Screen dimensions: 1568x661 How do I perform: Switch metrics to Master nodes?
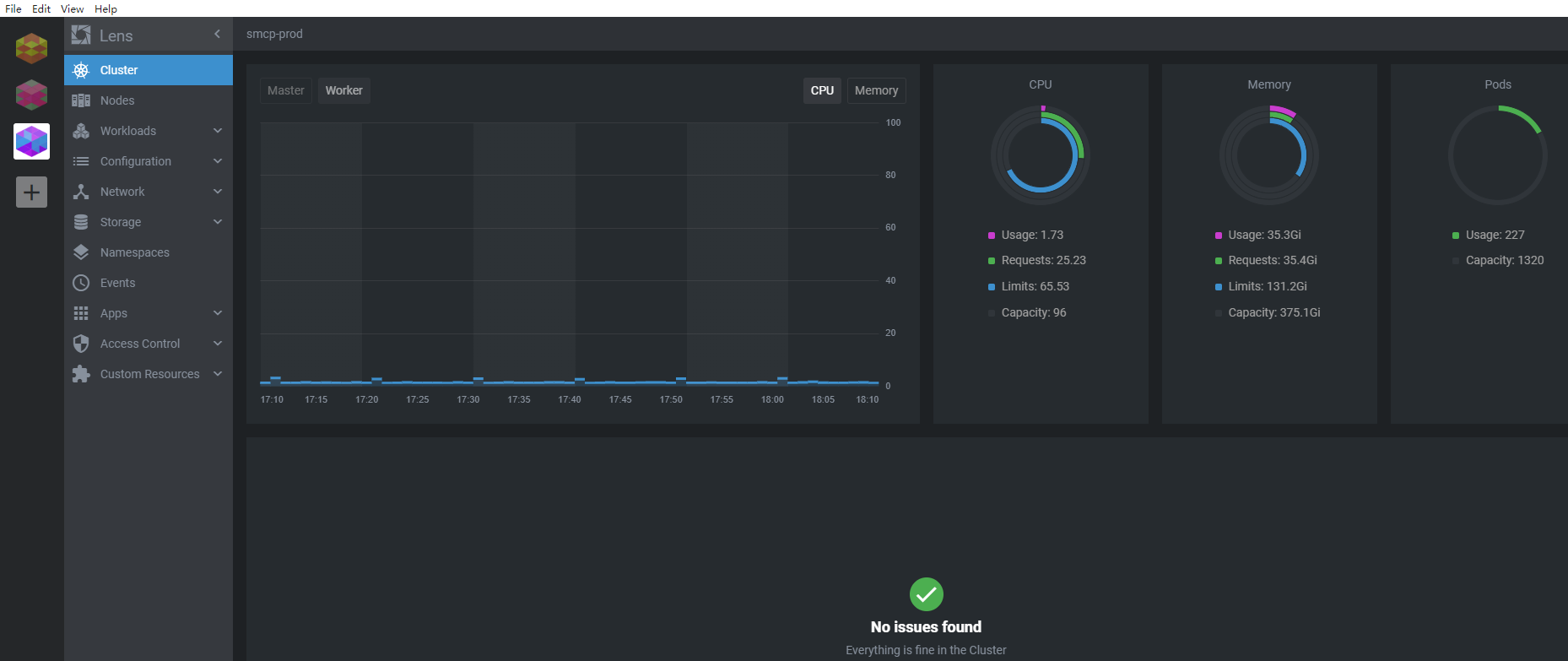285,90
